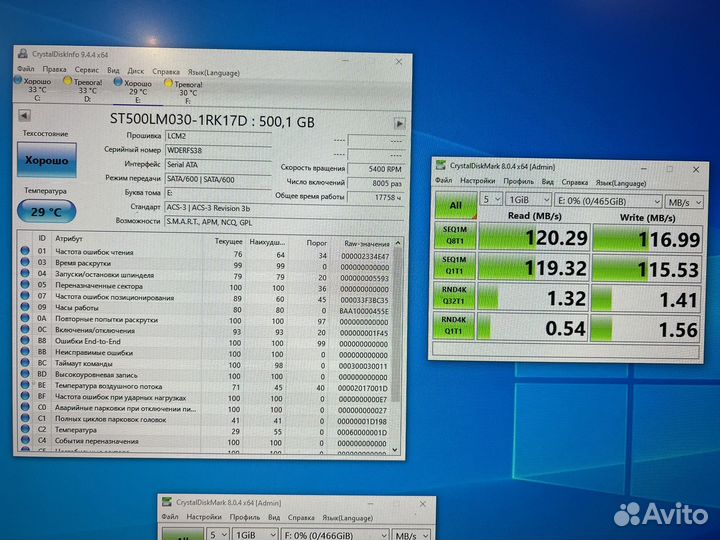Open Профиль menu in CrystalDiskMark

coord(517,182)
